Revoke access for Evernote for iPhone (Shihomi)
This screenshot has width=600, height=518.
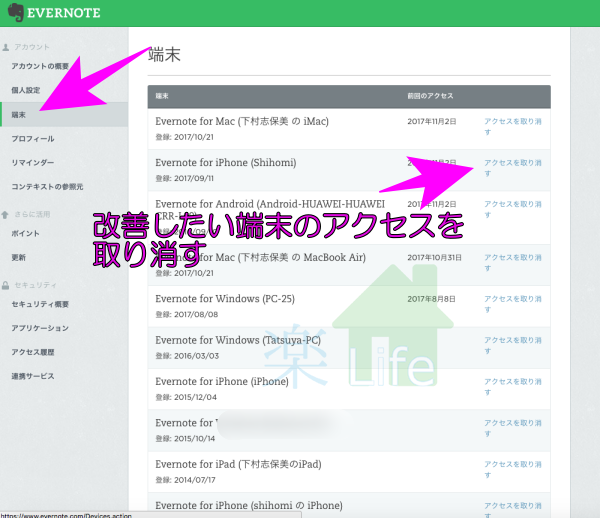513,168
